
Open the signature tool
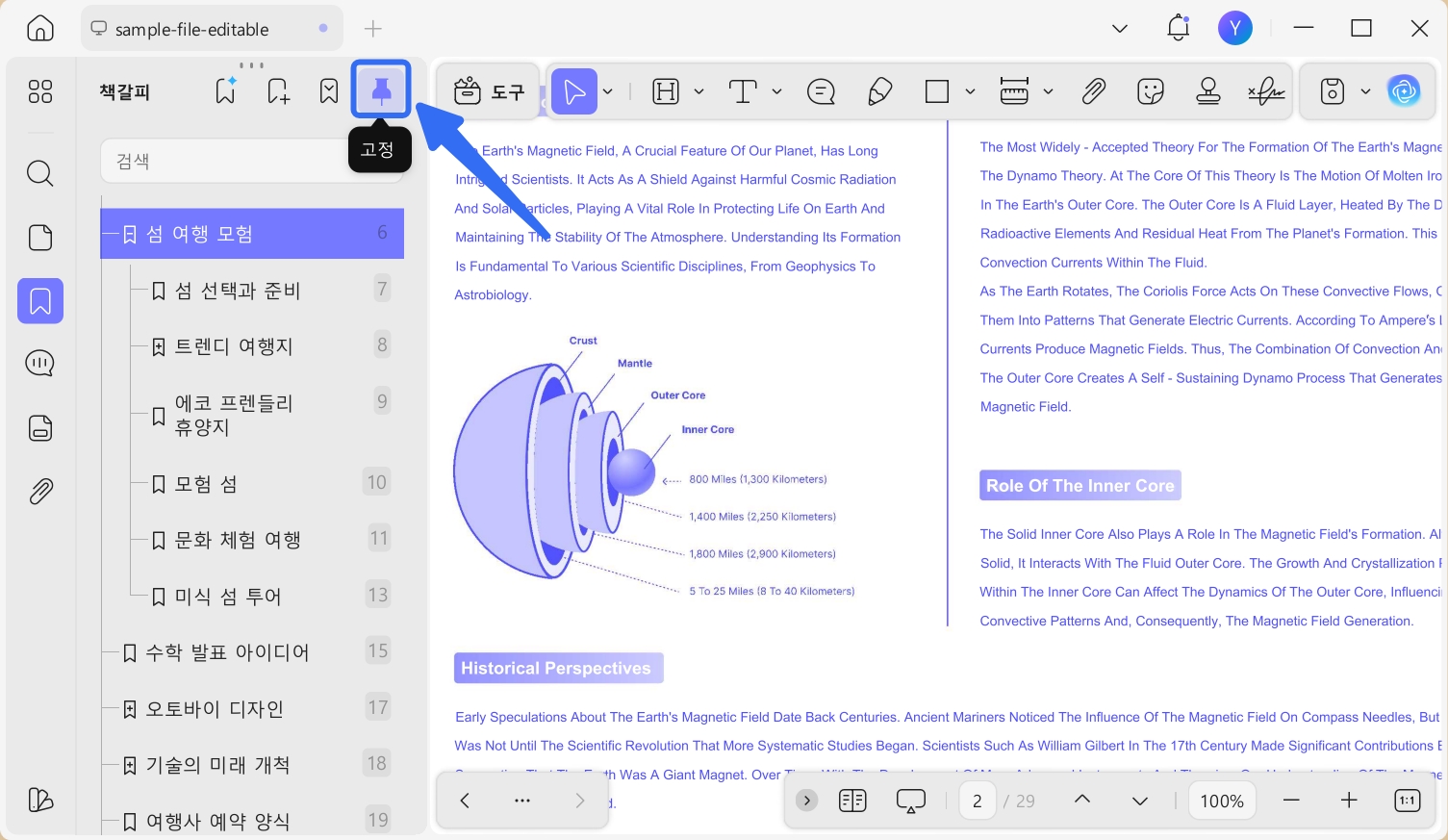pos(1266,91)
